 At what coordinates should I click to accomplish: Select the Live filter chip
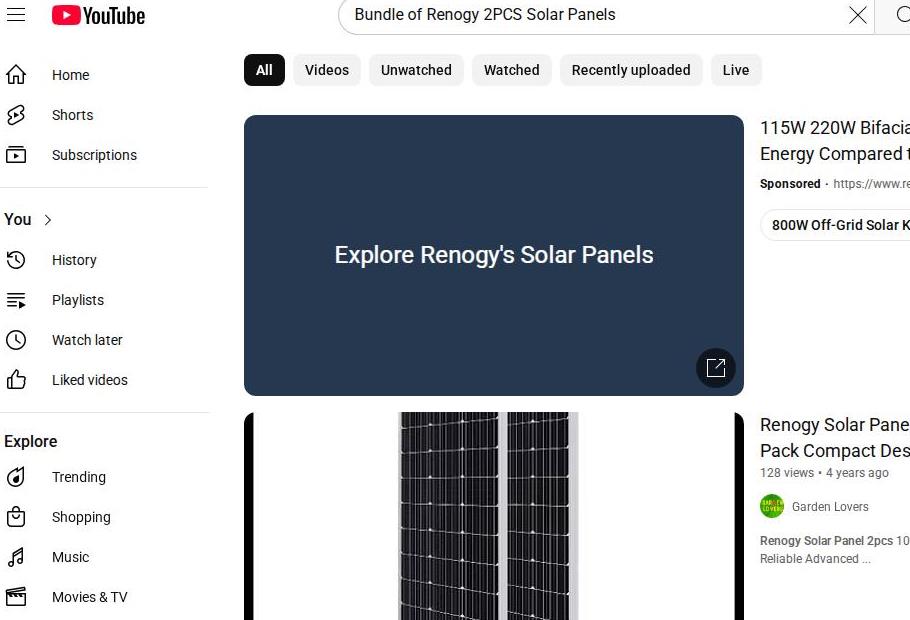click(x=735, y=70)
